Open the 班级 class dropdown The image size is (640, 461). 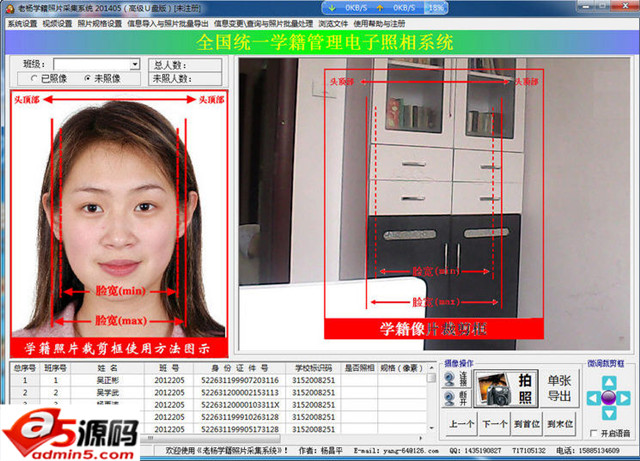(132, 65)
